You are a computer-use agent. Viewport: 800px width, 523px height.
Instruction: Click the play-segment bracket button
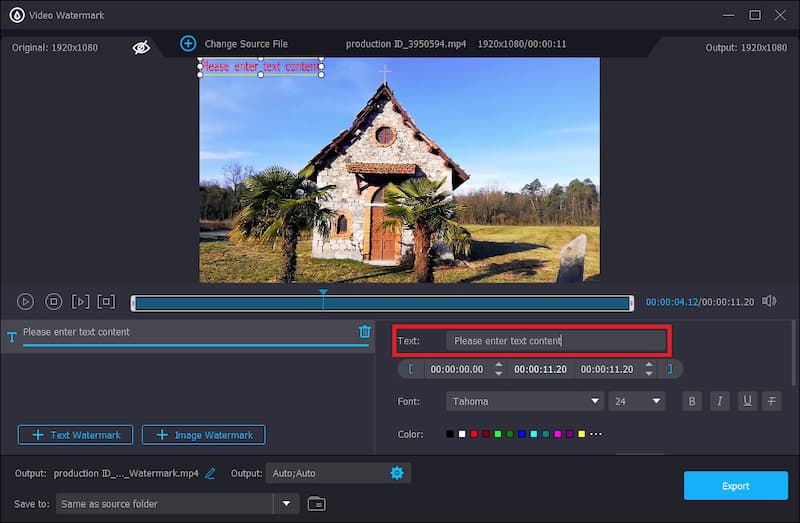(80, 302)
